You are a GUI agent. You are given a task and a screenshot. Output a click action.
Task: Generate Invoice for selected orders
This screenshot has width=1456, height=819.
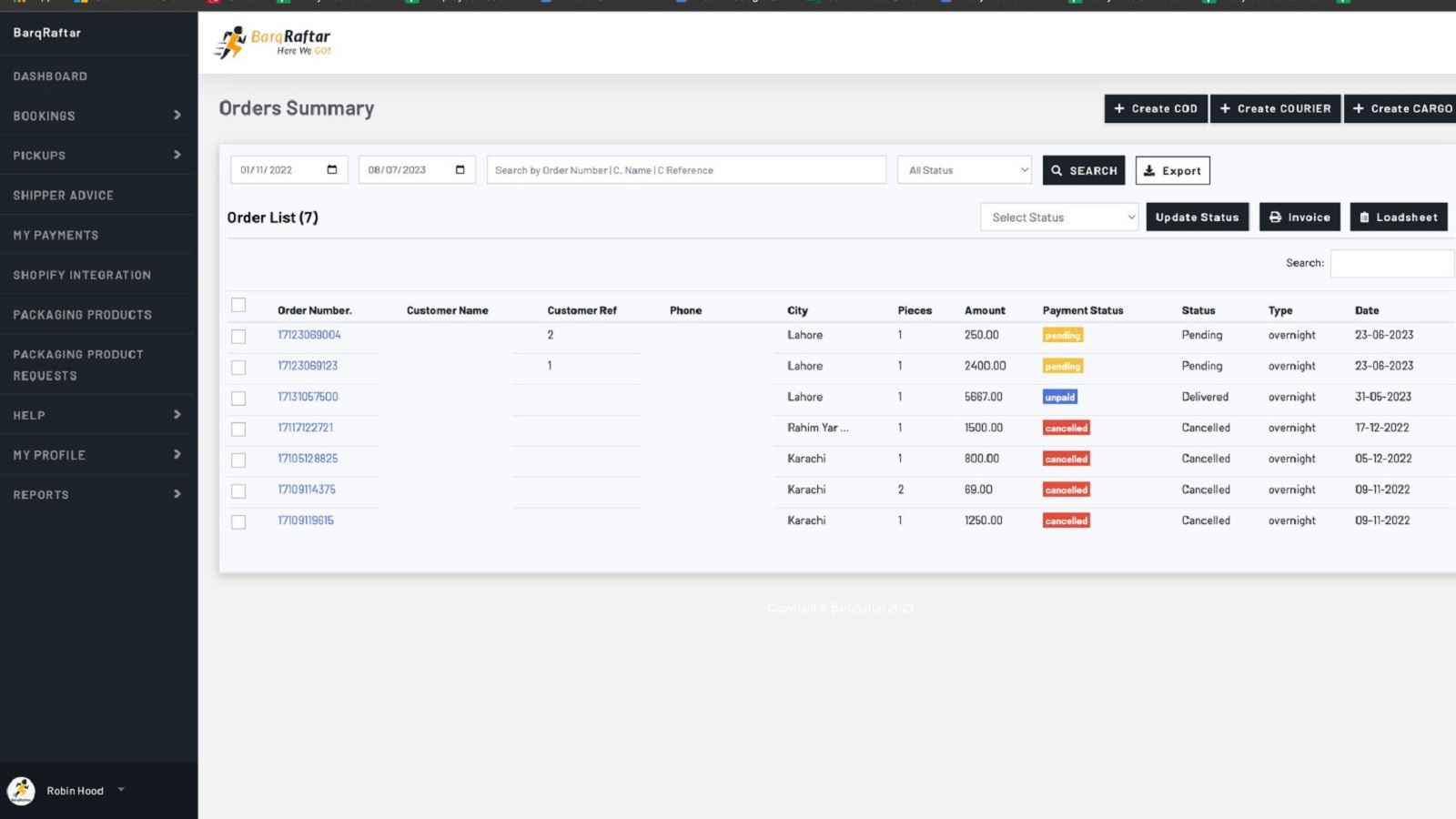point(1299,217)
